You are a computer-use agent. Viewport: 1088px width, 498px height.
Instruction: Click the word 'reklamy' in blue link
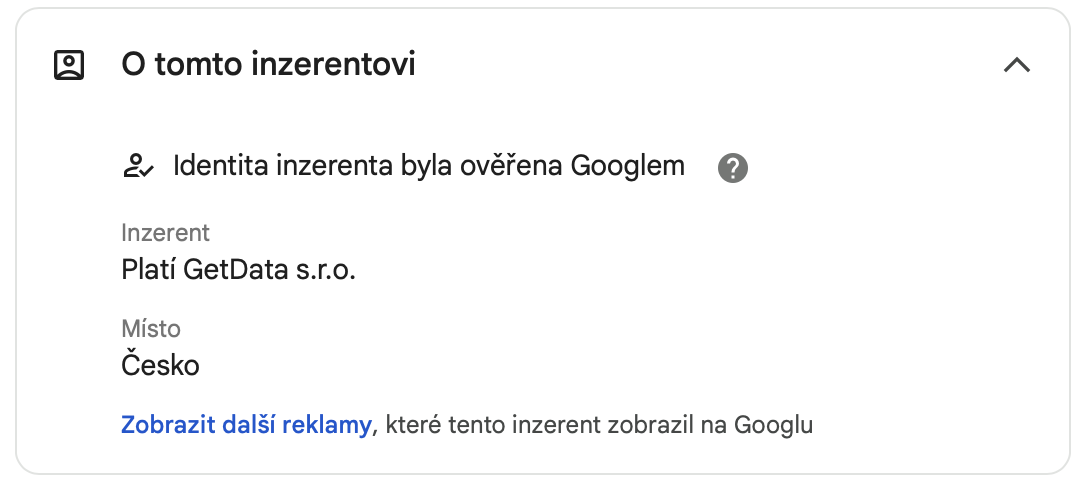coord(330,425)
